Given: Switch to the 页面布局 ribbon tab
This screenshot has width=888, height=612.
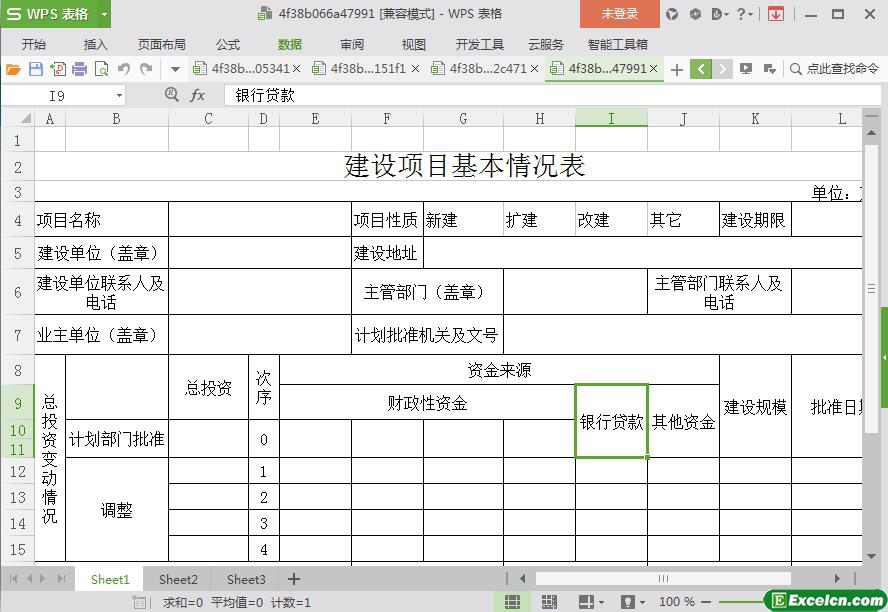Looking at the screenshot, I should coord(161,44).
